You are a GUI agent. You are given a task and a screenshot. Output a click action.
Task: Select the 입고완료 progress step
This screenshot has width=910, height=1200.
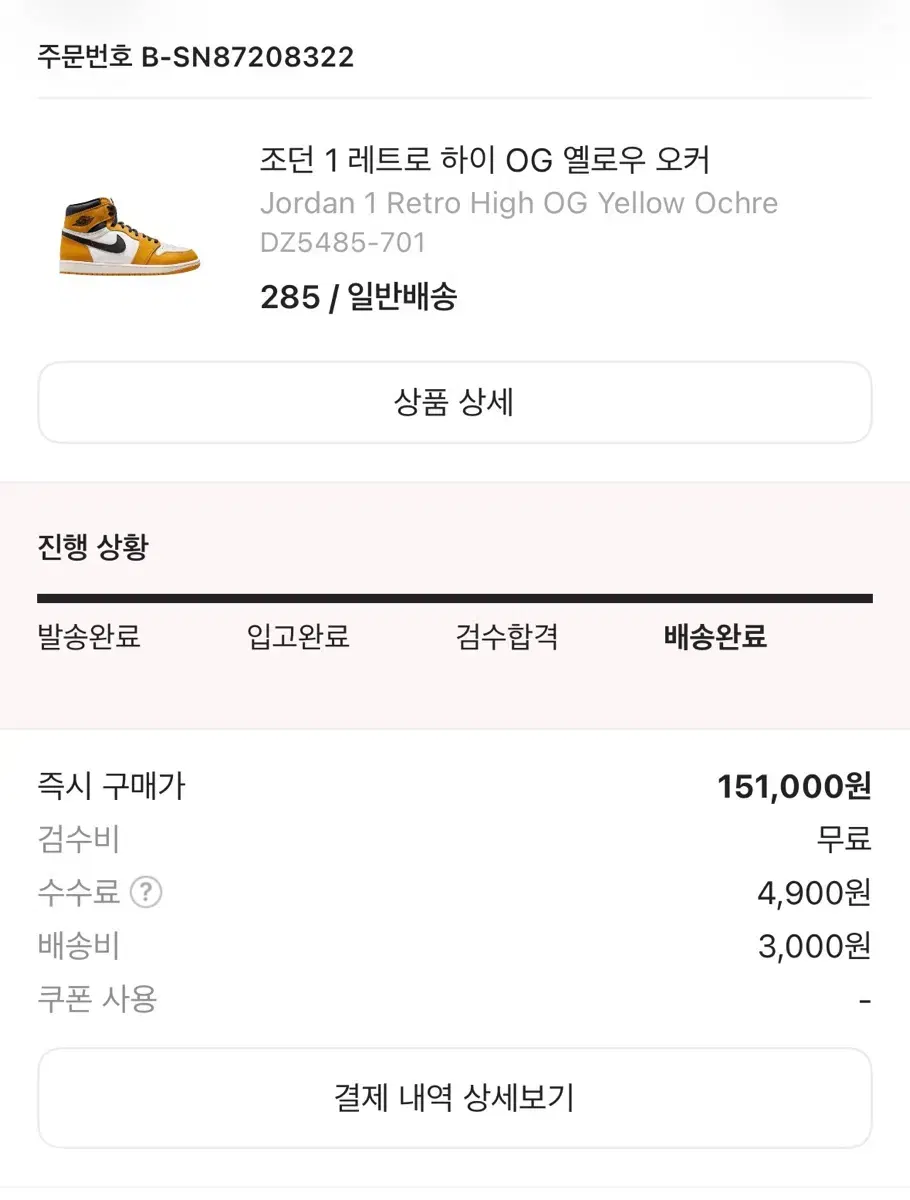click(298, 636)
